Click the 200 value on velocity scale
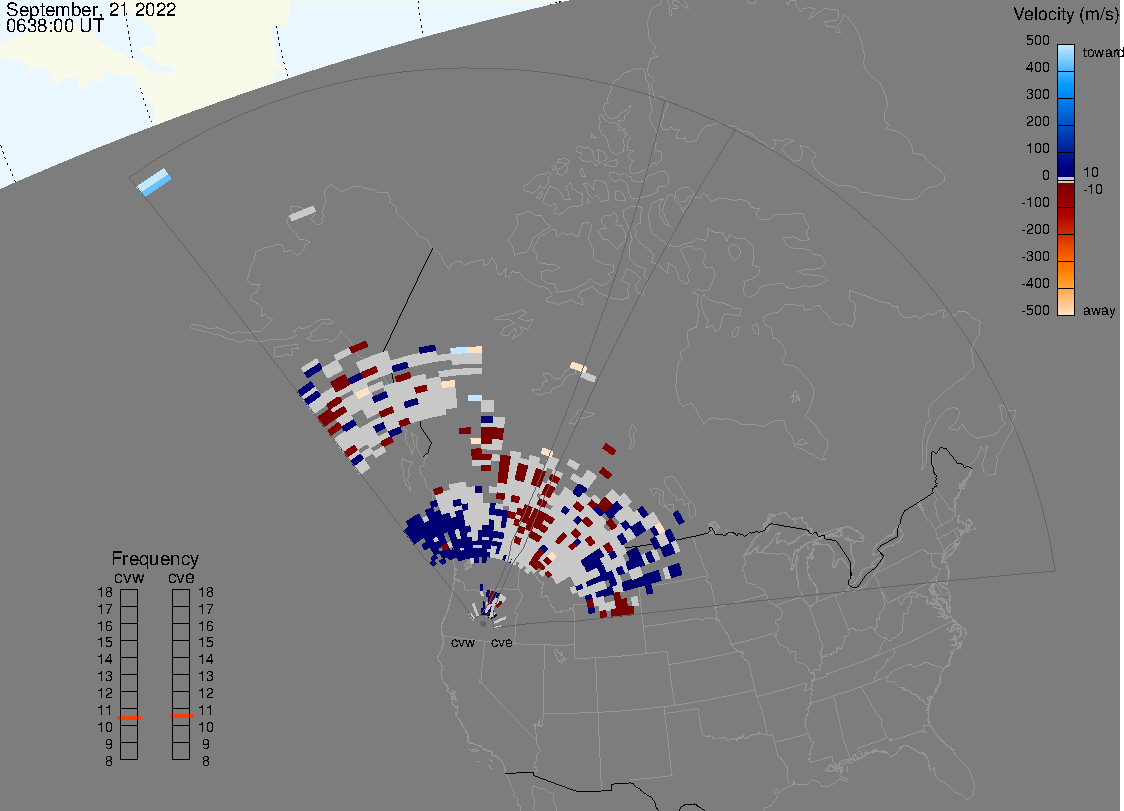This screenshot has width=1124, height=811. click(x=1037, y=121)
